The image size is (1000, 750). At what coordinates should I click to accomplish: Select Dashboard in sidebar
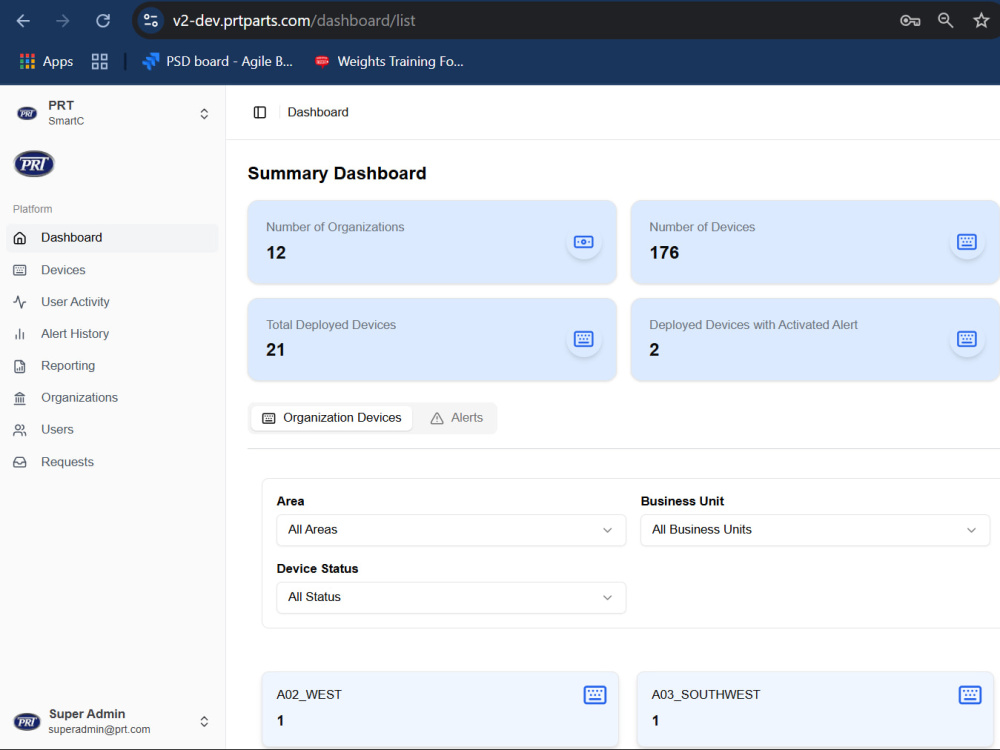tap(112, 238)
